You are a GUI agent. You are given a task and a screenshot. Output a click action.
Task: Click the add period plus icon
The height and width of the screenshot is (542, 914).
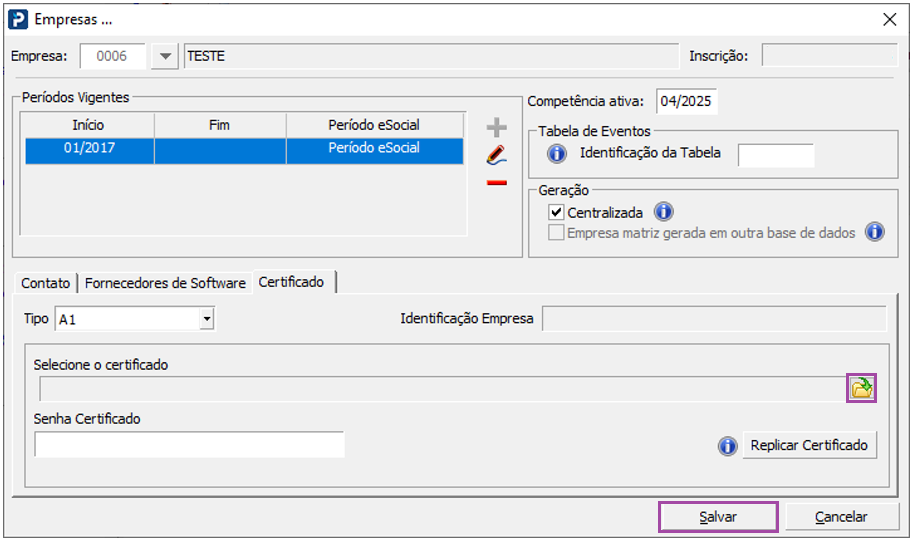496,128
